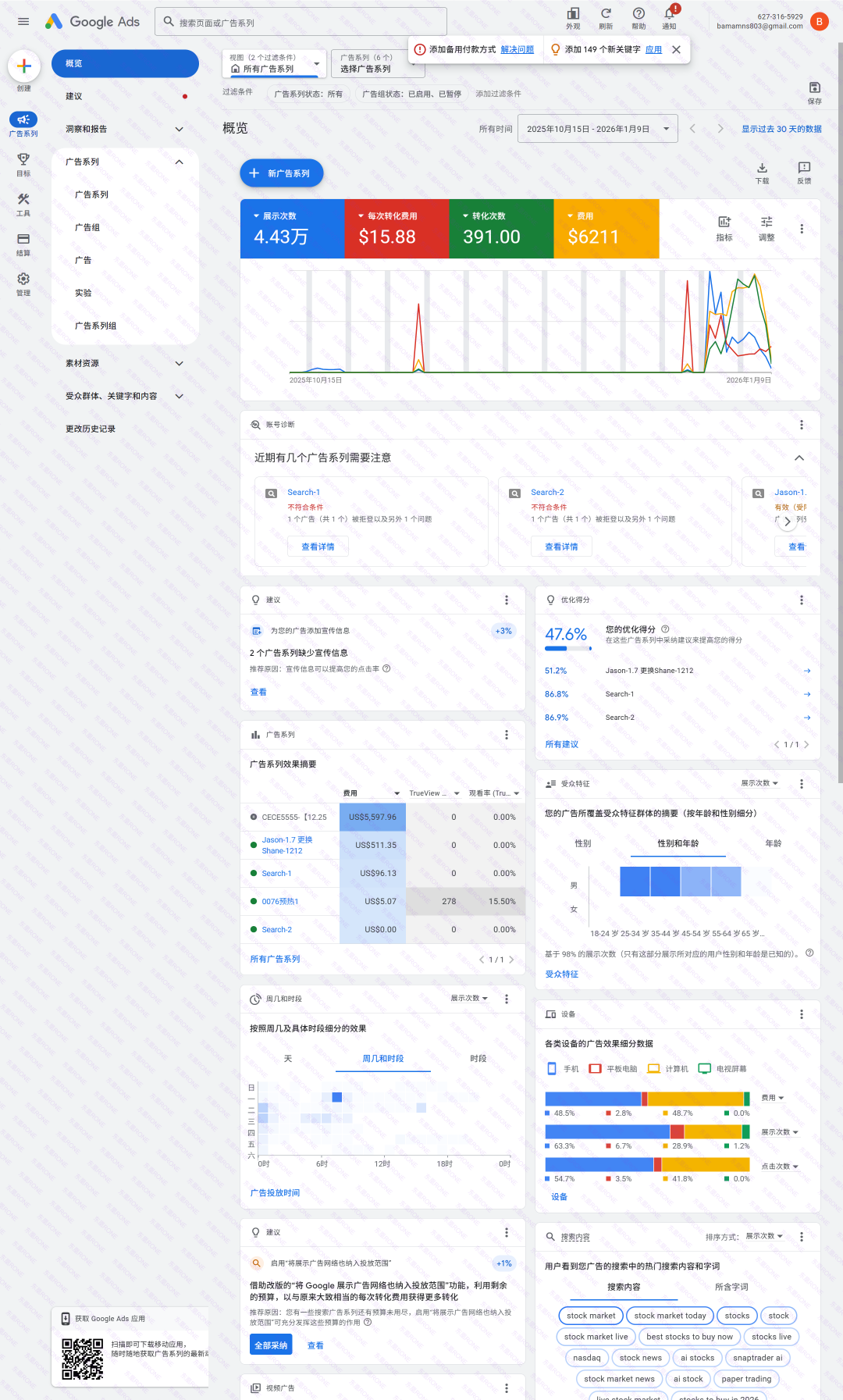Open the date range dropdown
Screen dimensions: 843x1400
pyautogui.click(x=599, y=129)
